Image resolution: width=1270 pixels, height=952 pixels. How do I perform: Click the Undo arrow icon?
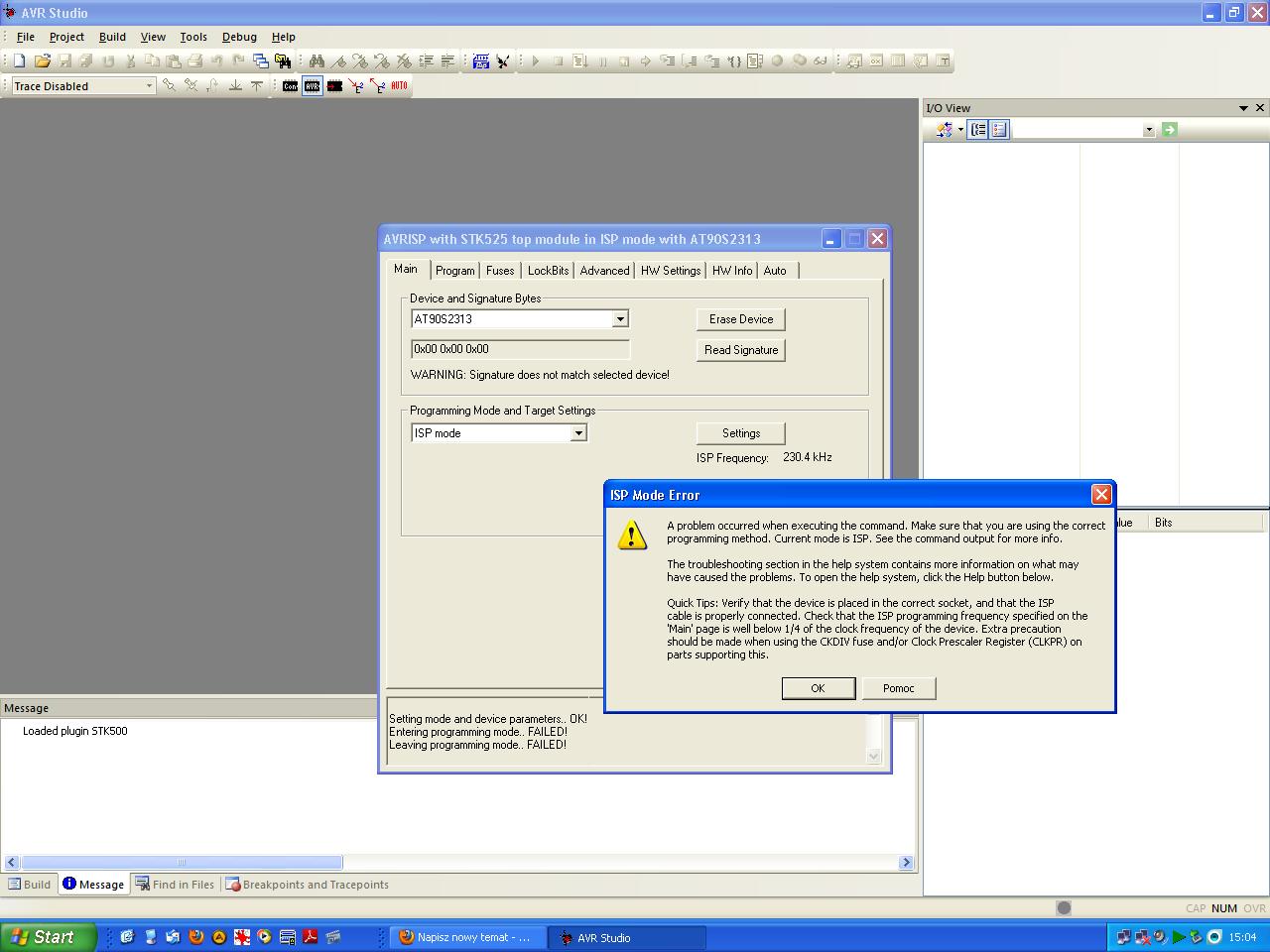(217, 60)
